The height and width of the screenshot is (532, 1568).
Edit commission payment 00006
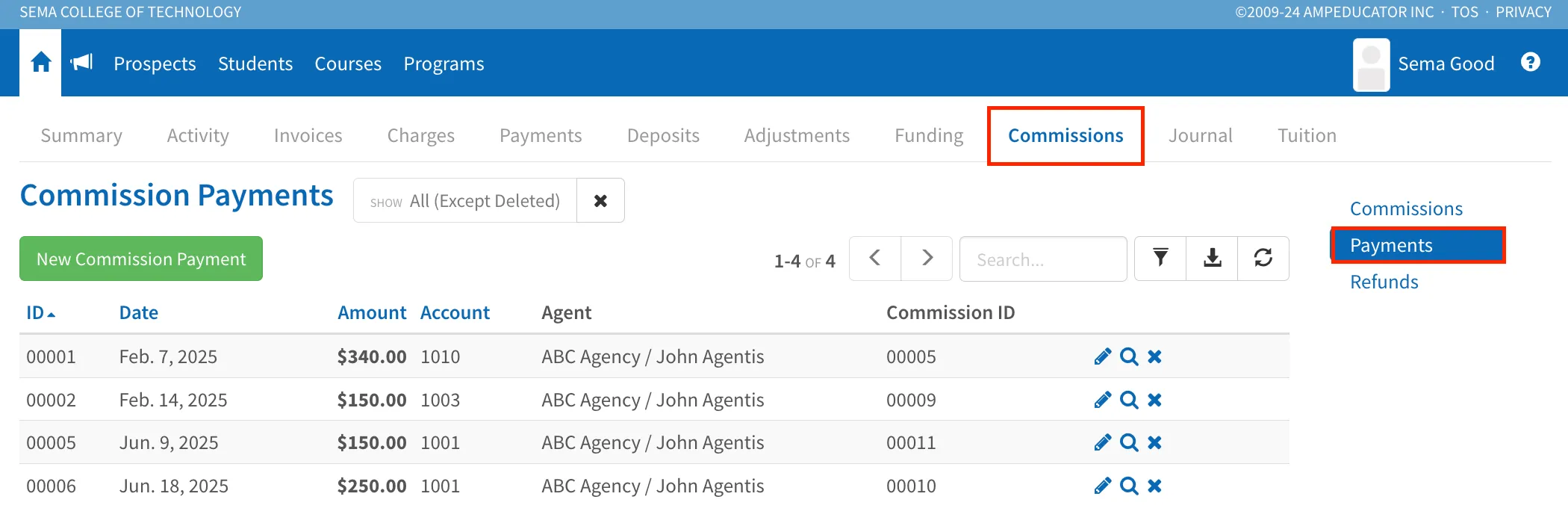click(1102, 486)
